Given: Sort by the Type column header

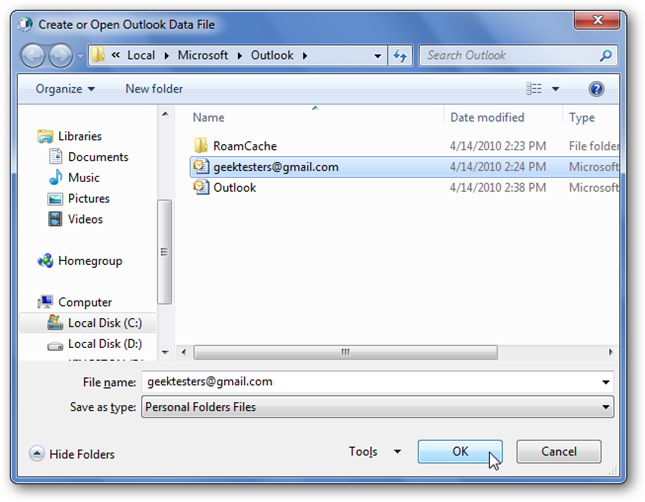Looking at the screenshot, I should 582,118.
